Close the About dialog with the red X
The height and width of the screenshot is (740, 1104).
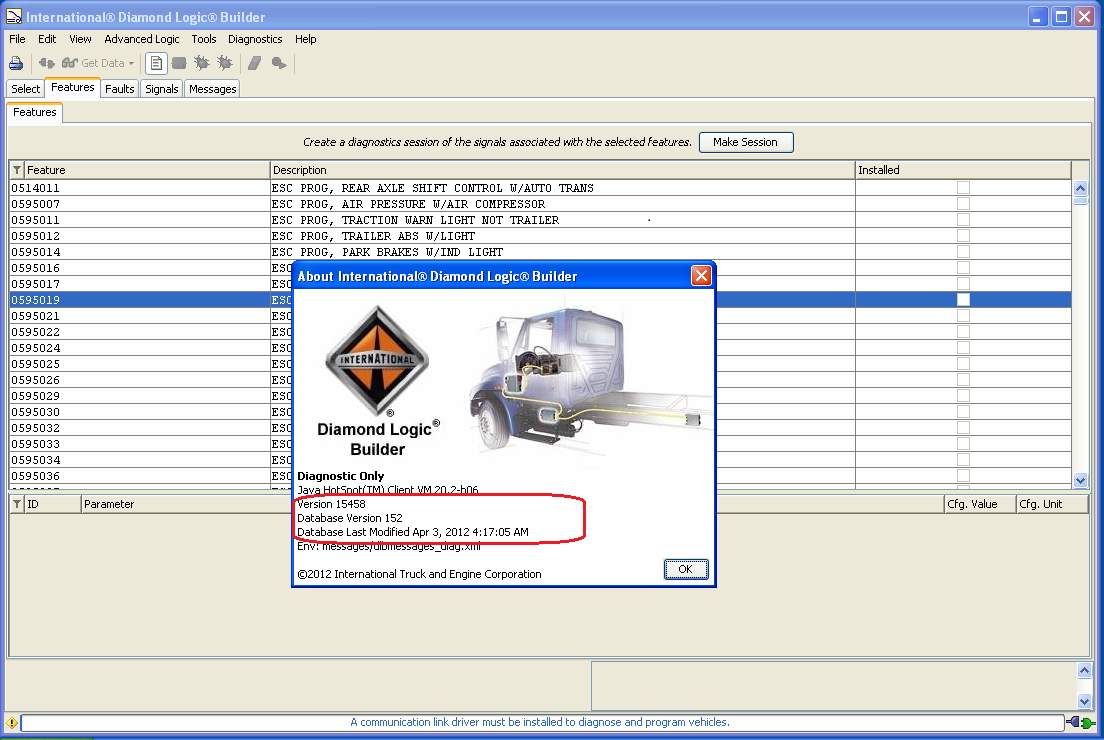pyautogui.click(x=701, y=276)
